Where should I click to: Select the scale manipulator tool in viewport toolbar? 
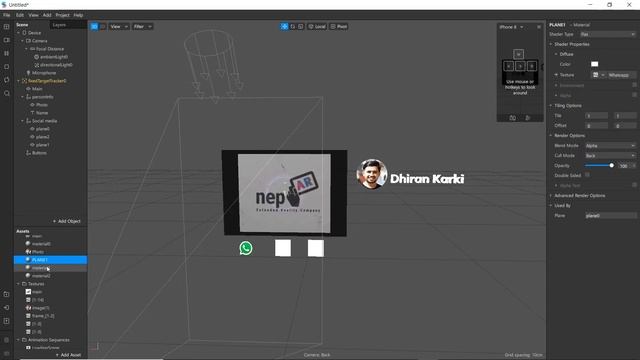point(301,27)
